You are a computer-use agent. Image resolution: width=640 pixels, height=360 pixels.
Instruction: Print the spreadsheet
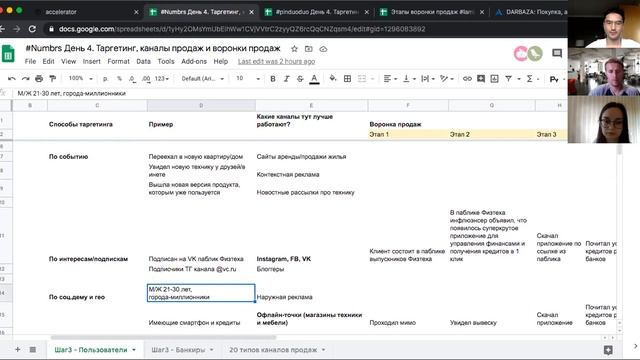[39, 78]
